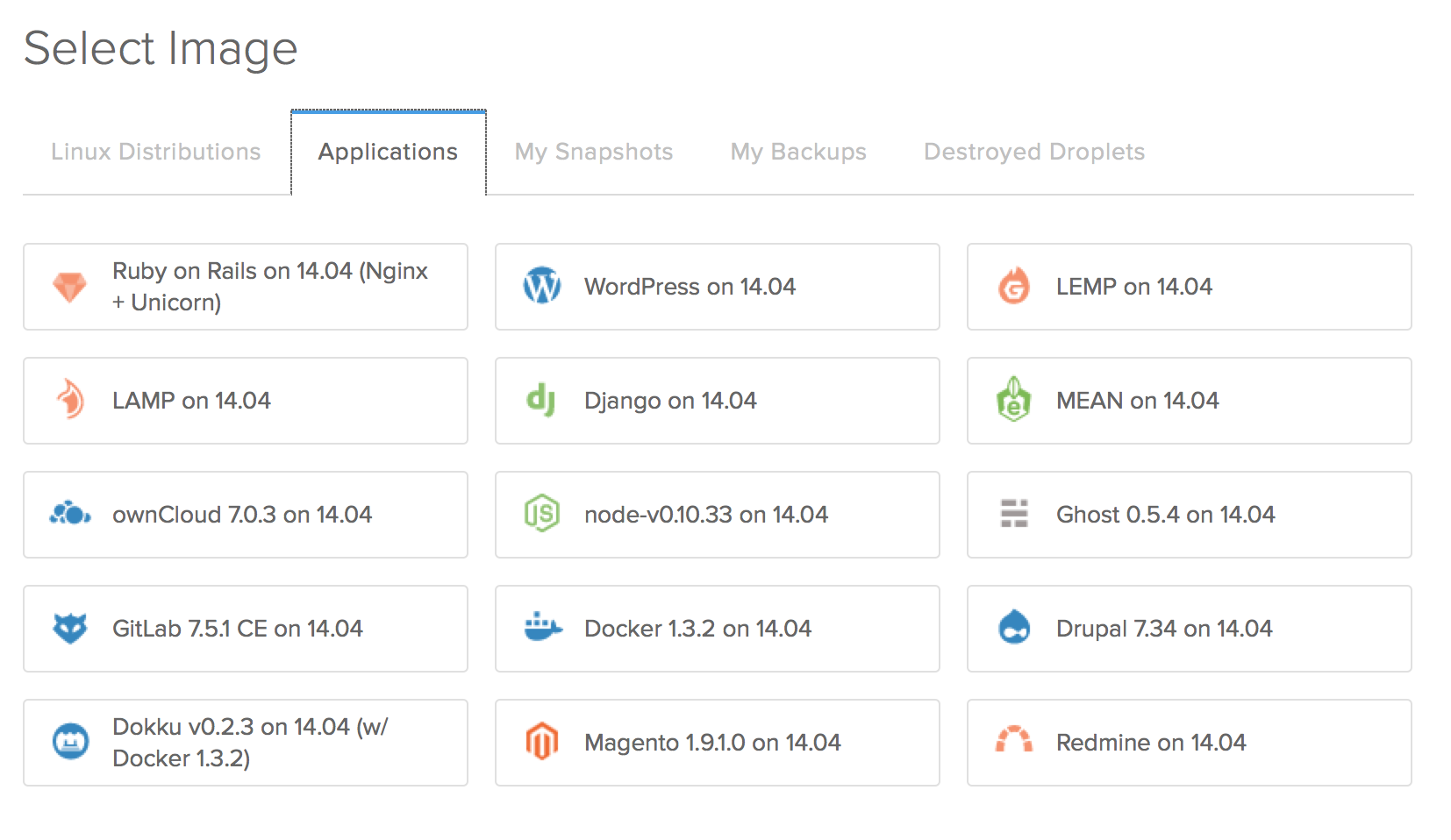This screenshot has height=840, width=1451.
Task: Select the Applications tab
Action: click(x=389, y=152)
